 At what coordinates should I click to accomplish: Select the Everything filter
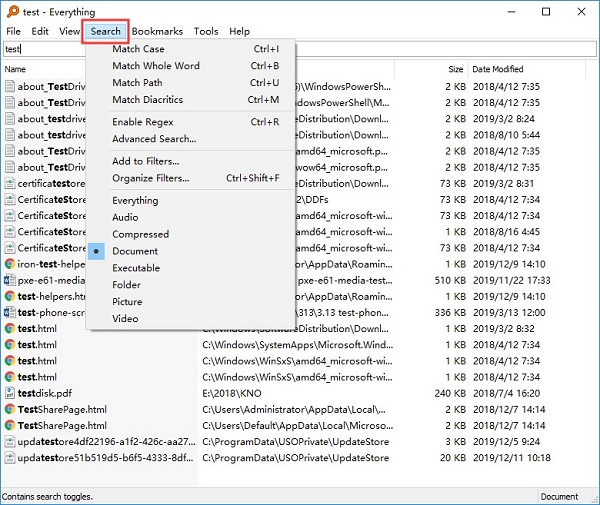[191, 200]
